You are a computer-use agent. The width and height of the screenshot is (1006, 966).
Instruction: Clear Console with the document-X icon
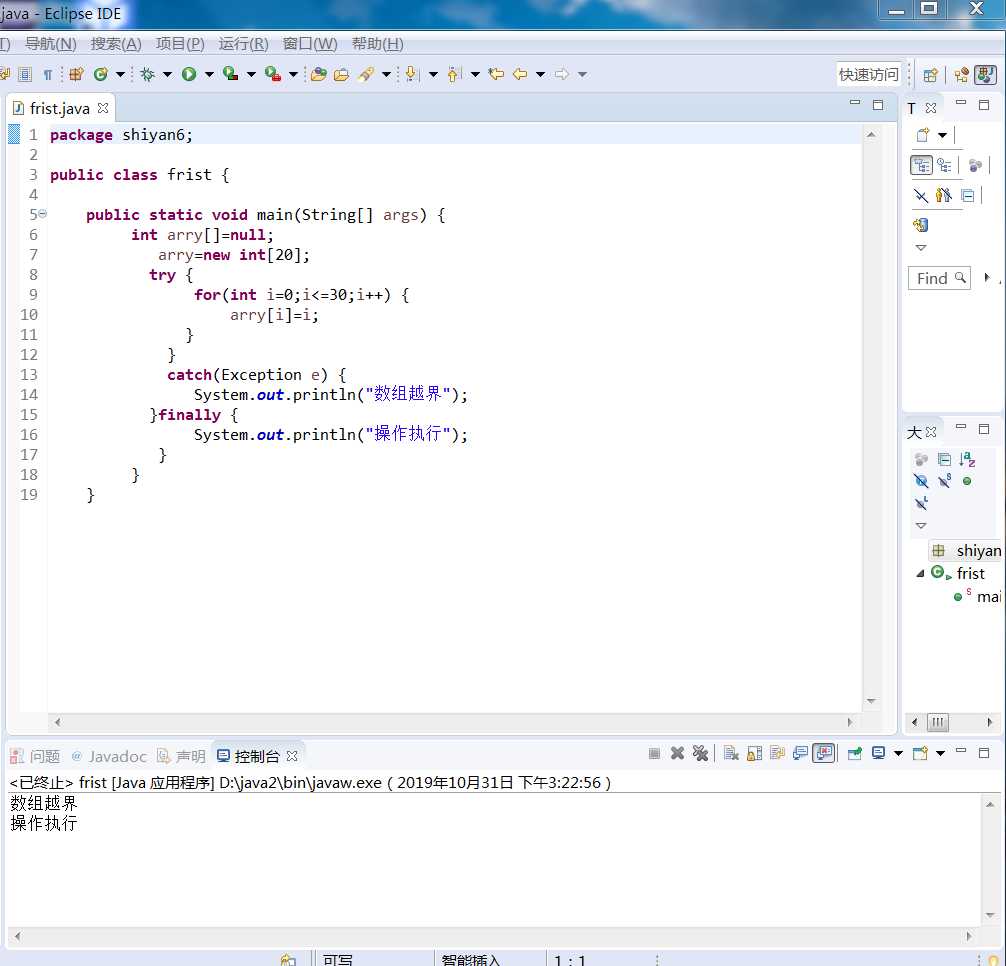tap(731, 753)
